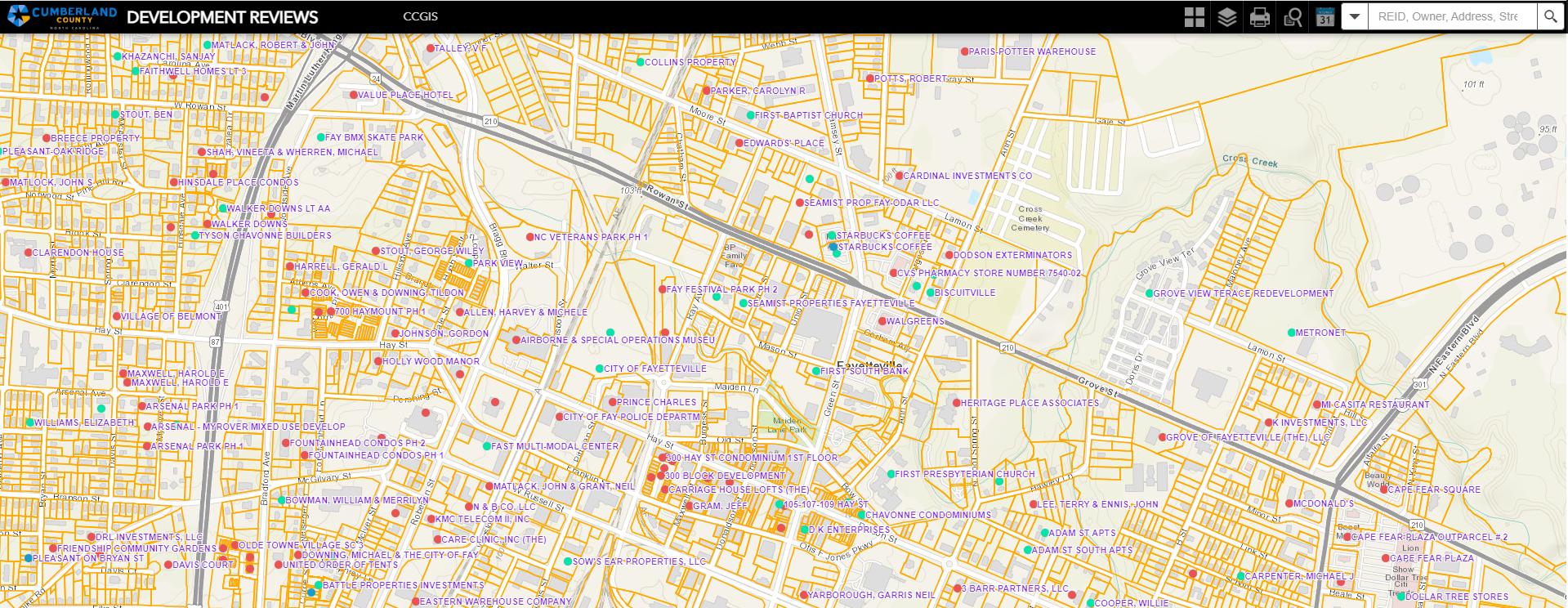Select the First Baptist Church marker
This screenshot has height=608, width=1568.
(751, 115)
